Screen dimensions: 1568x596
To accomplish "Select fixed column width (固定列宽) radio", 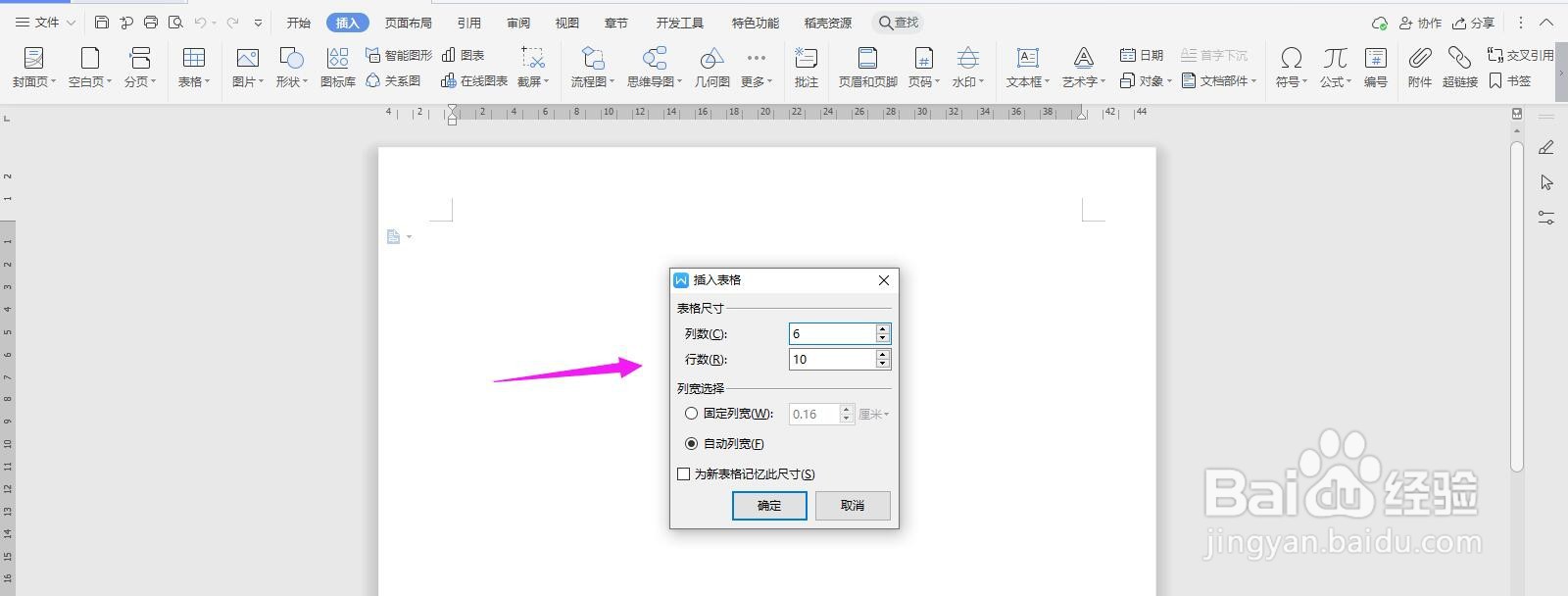I will (692, 414).
